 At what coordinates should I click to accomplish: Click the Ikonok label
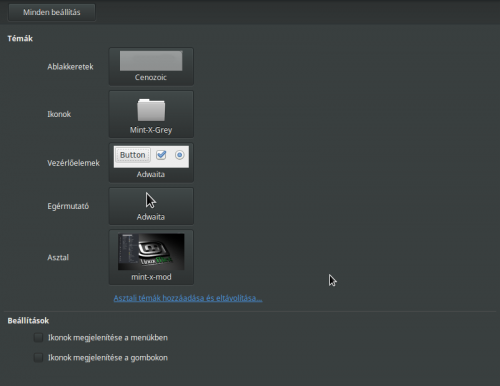pyautogui.click(x=59, y=114)
